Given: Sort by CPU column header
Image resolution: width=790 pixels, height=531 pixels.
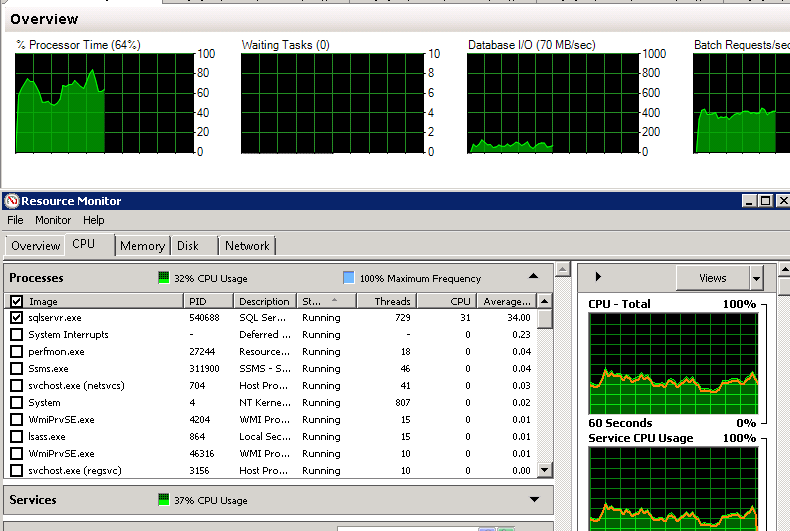Looking at the screenshot, I should 447,301.
